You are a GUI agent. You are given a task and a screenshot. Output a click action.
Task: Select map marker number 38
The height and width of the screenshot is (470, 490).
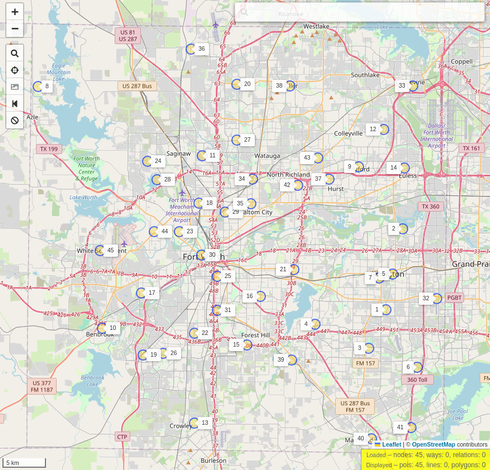tap(290, 86)
